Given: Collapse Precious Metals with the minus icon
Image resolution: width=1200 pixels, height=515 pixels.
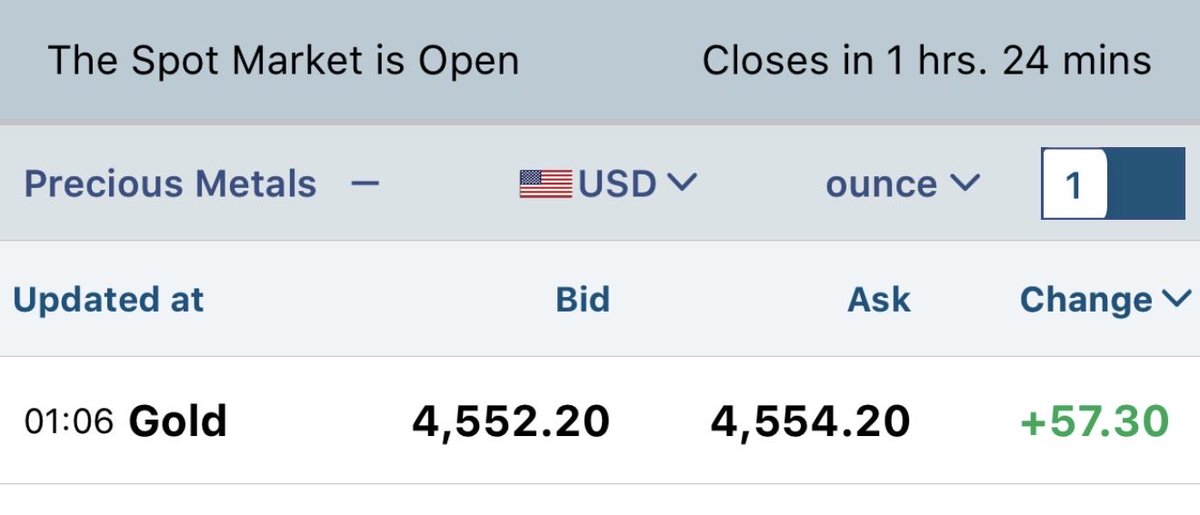Looking at the screenshot, I should point(366,184).
